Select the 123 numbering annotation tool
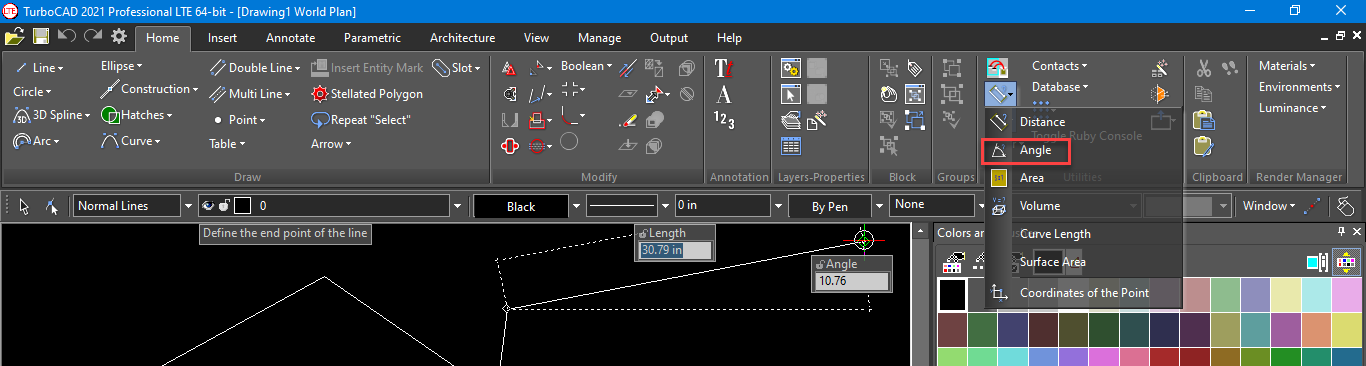This screenshot has width=1366, height=366. tap(724, 121)
